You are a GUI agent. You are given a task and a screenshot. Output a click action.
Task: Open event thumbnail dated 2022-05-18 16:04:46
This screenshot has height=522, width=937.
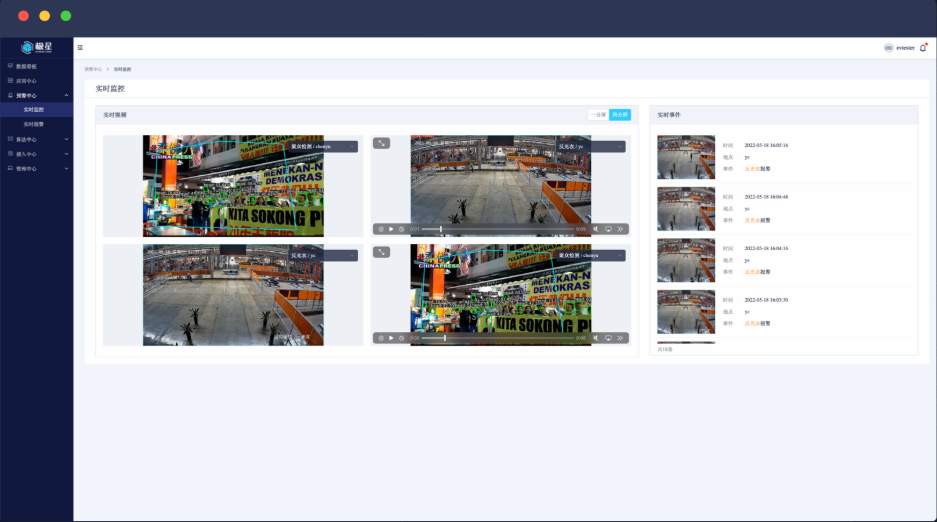[686, 208]
